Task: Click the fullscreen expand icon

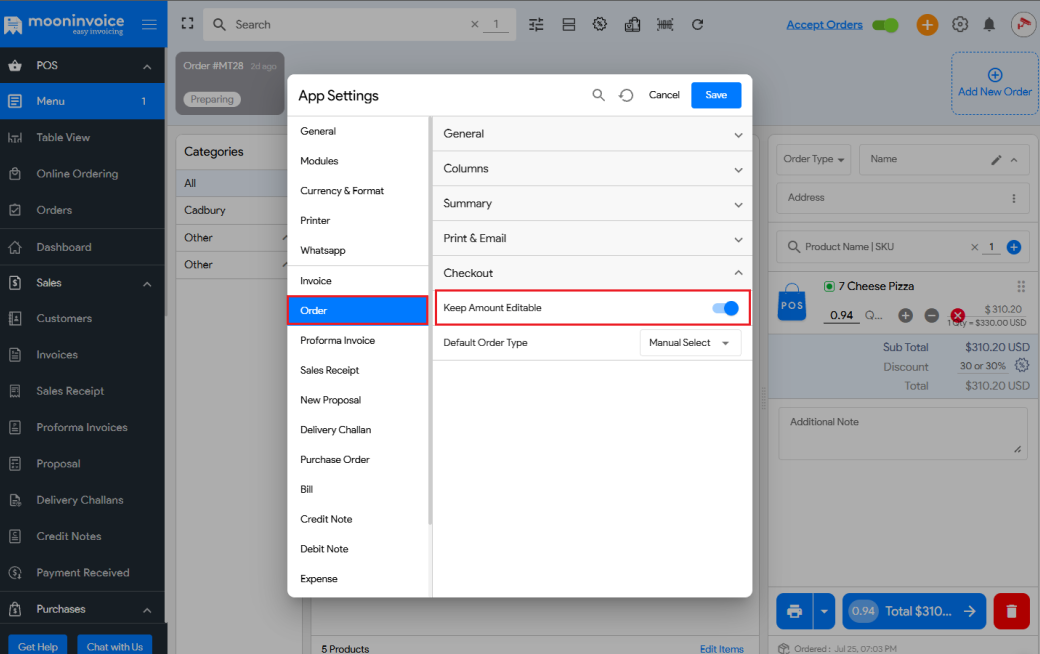Action: [187, 24]
